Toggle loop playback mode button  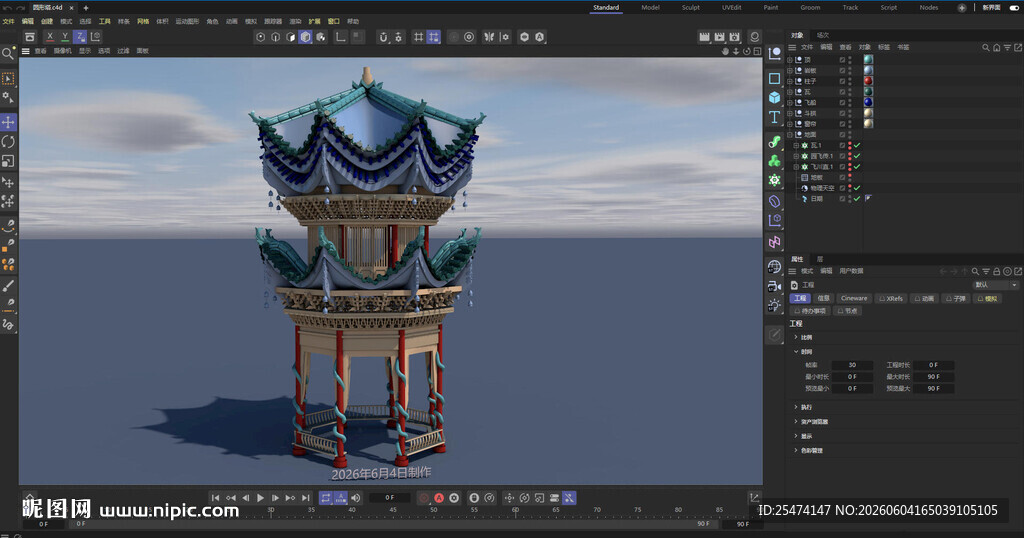pos(326,498)
